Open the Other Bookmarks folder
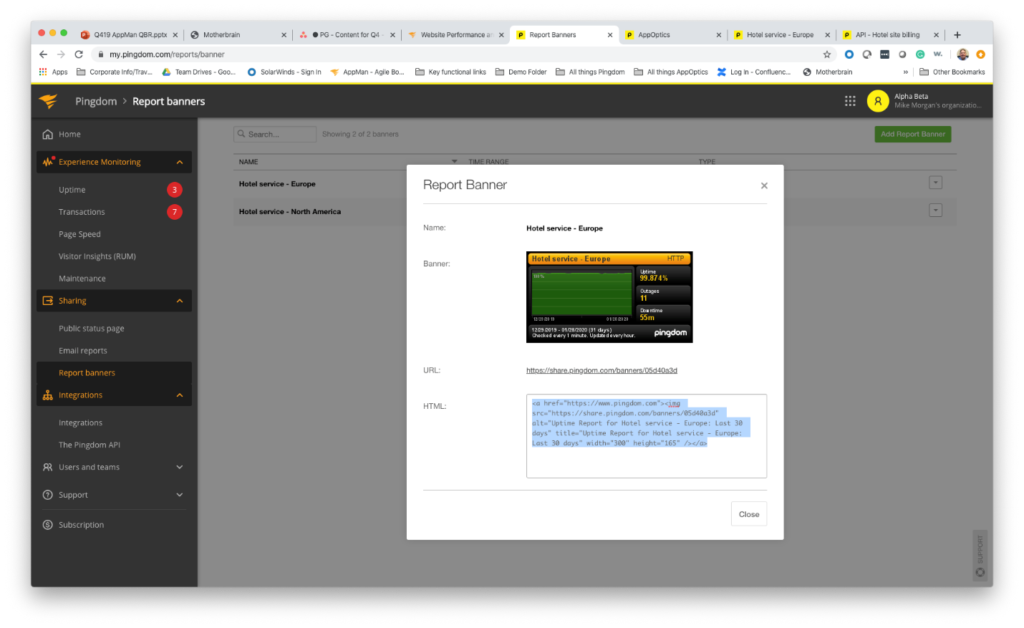The width and height of the screenshot is (1024, 628). [952, 72]
